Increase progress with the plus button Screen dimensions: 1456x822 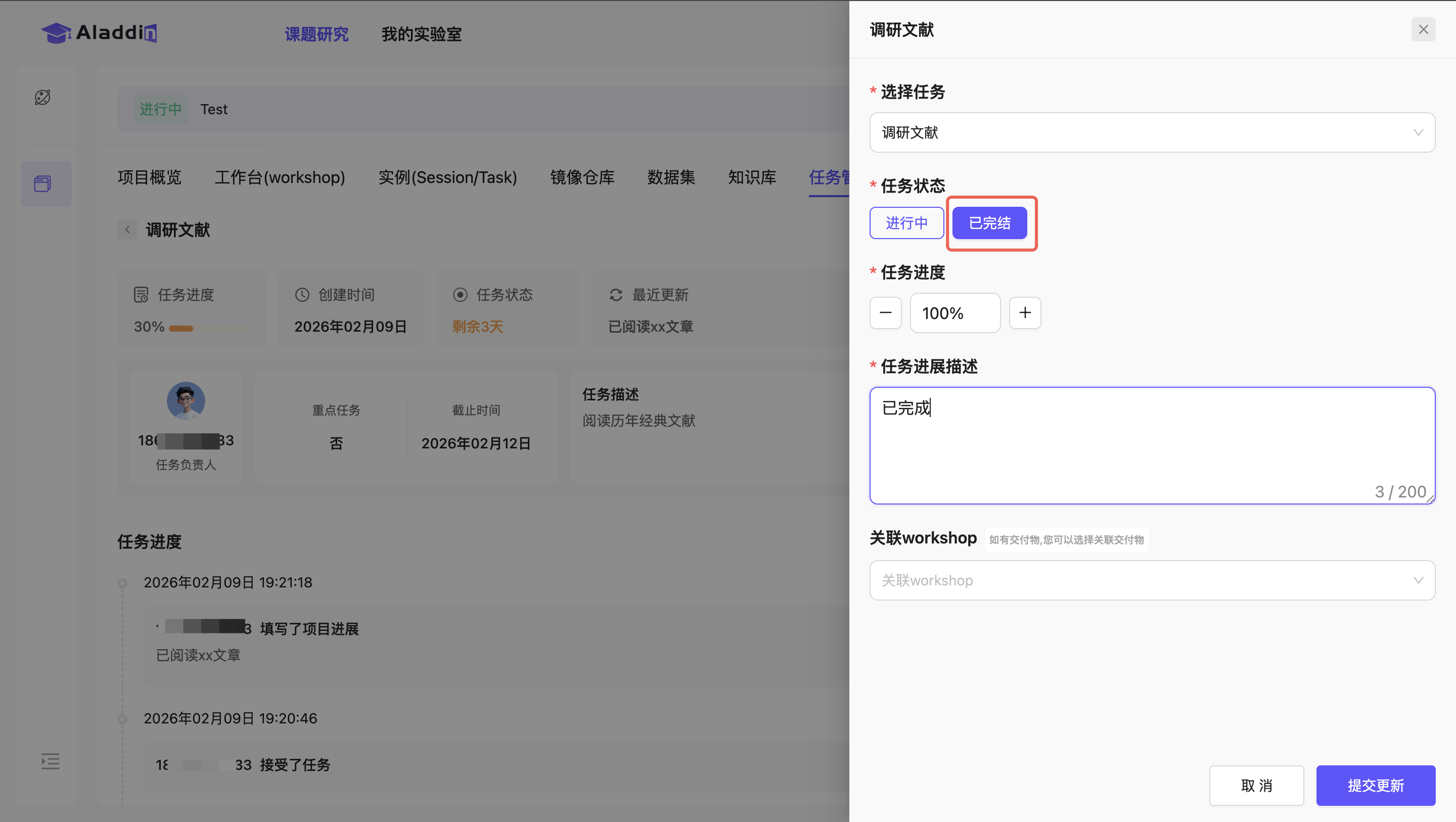point(1025,312)
